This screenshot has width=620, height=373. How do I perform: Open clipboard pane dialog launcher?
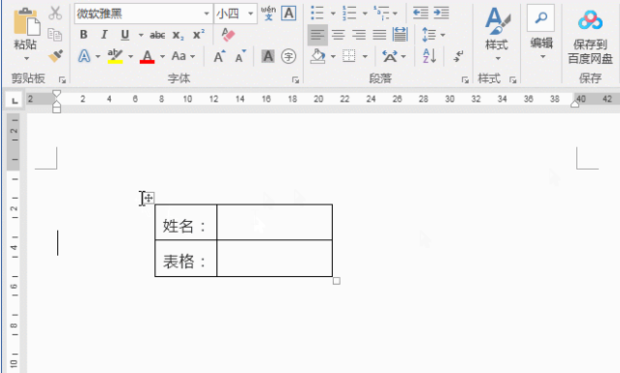click(62, 80)
